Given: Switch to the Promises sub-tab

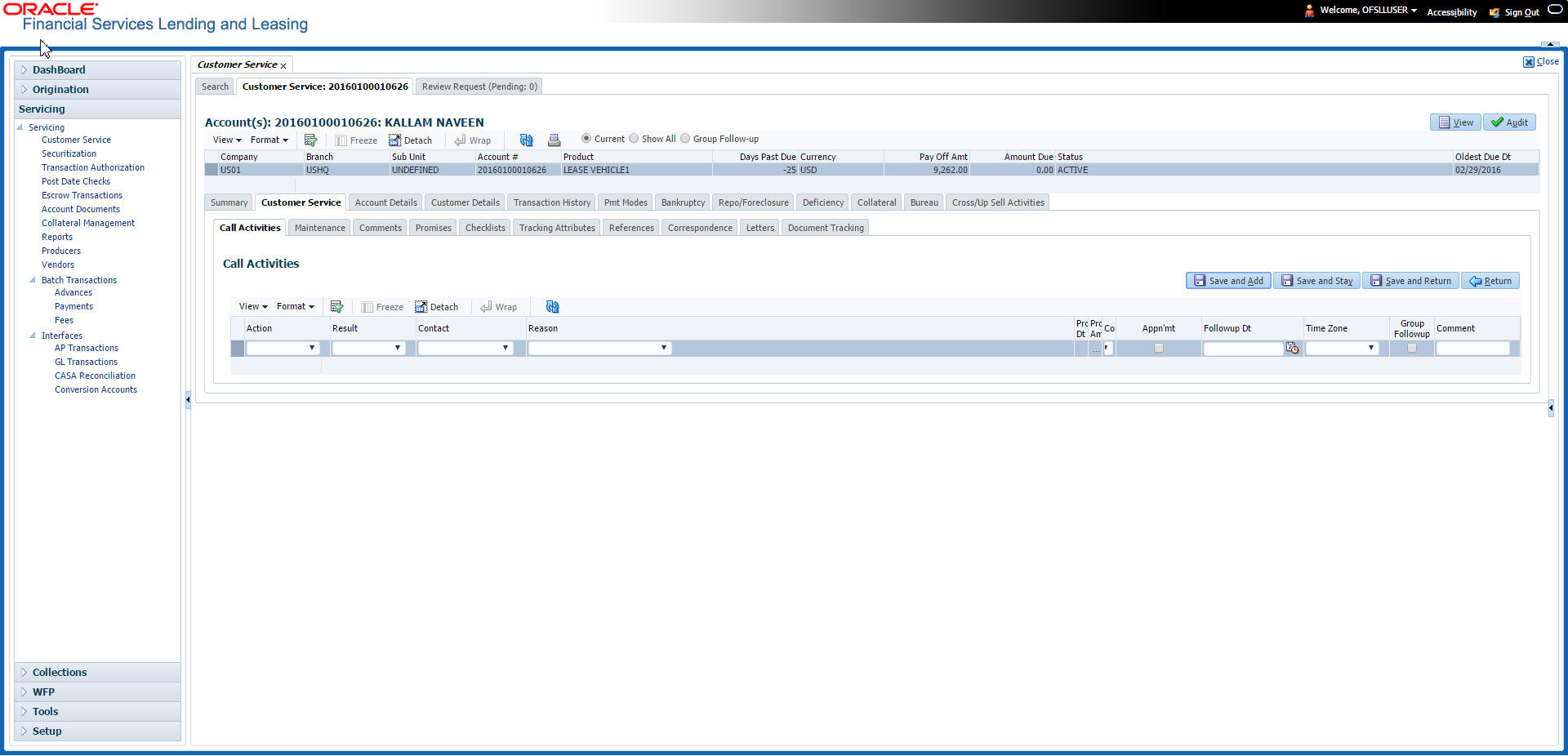Looking at the screenshot, I should (434, 228).
